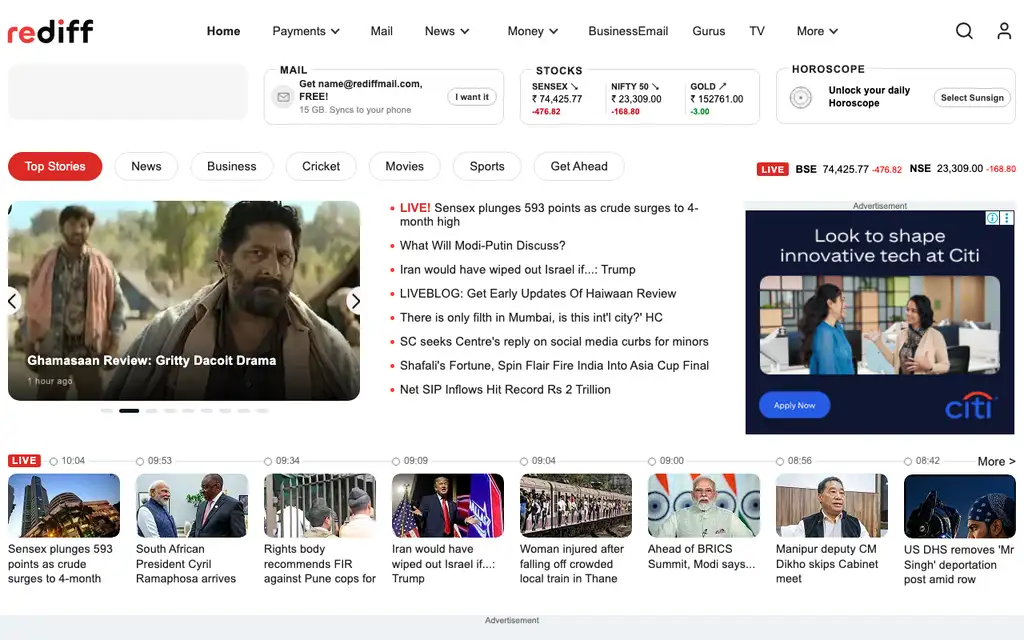The image size is (1024, 640).
Task: Click the mail envelope icon
Action: tap(283, 97)
